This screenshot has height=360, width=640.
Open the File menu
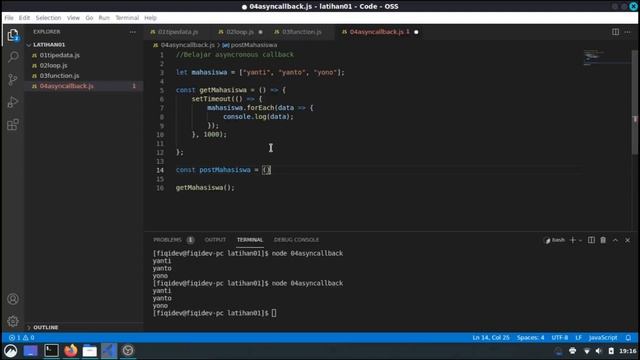pyautogui.click(x=9, y=18)
